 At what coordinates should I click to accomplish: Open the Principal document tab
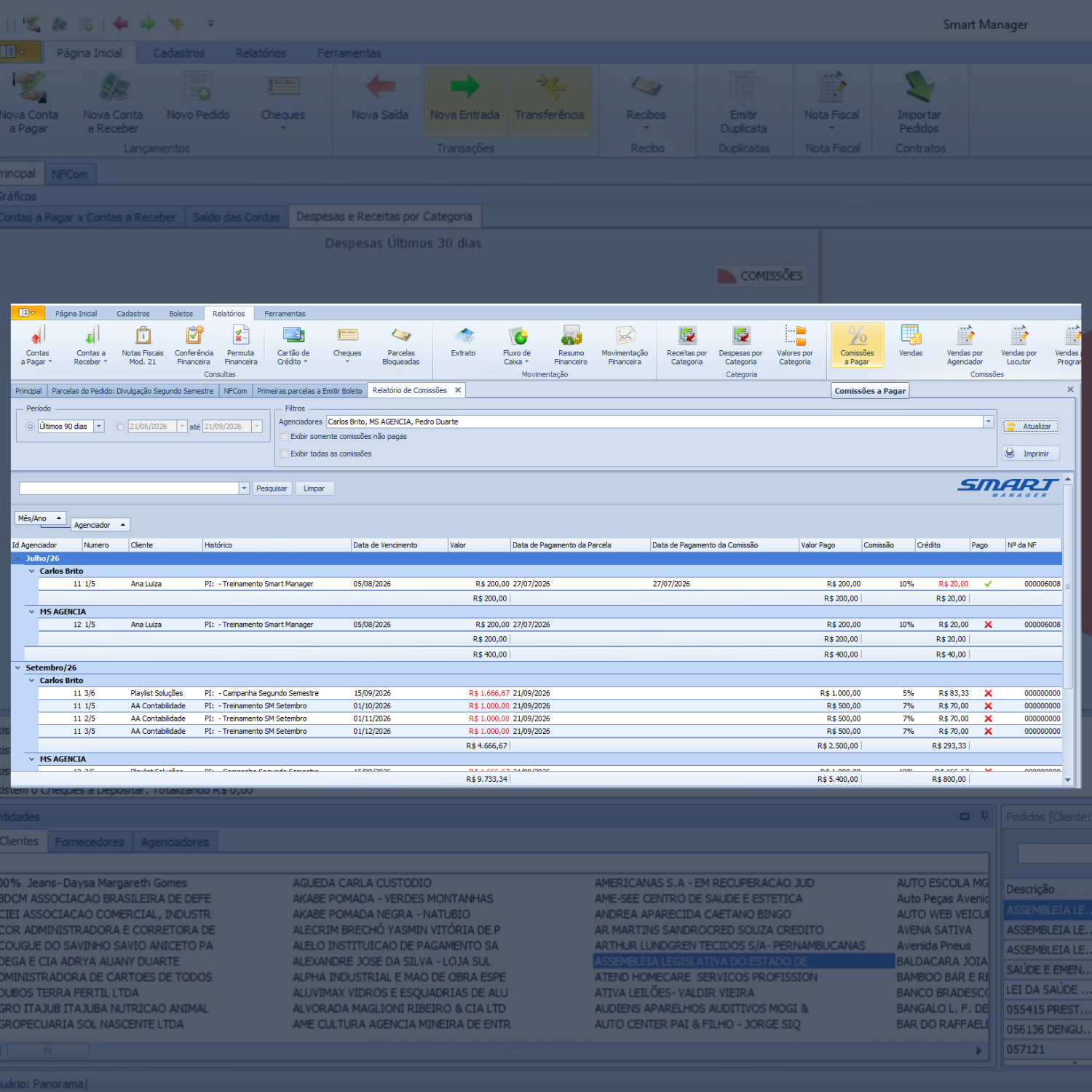[28, 391]
